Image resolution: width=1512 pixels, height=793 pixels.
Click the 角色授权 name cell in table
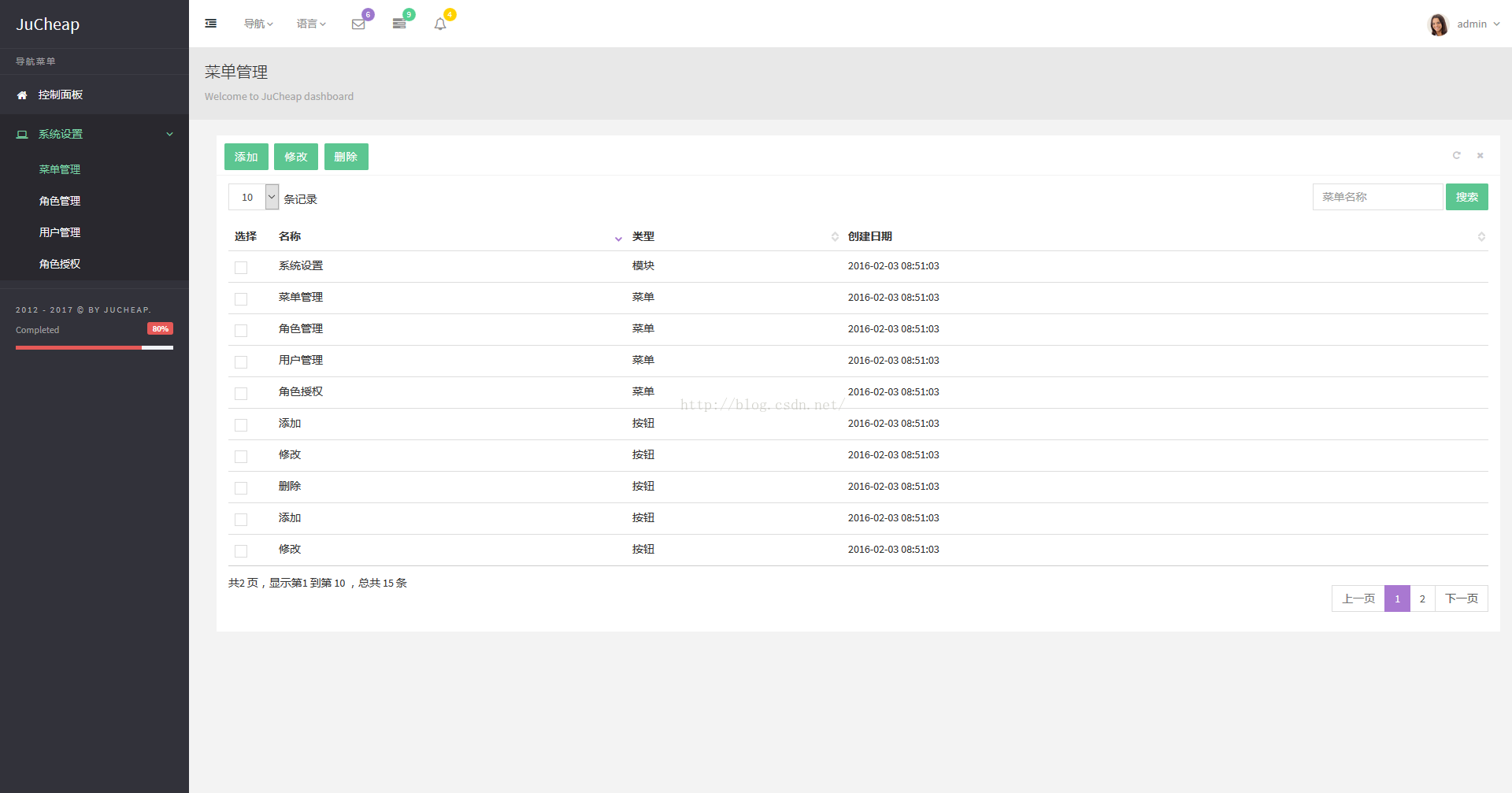(301, 392)
